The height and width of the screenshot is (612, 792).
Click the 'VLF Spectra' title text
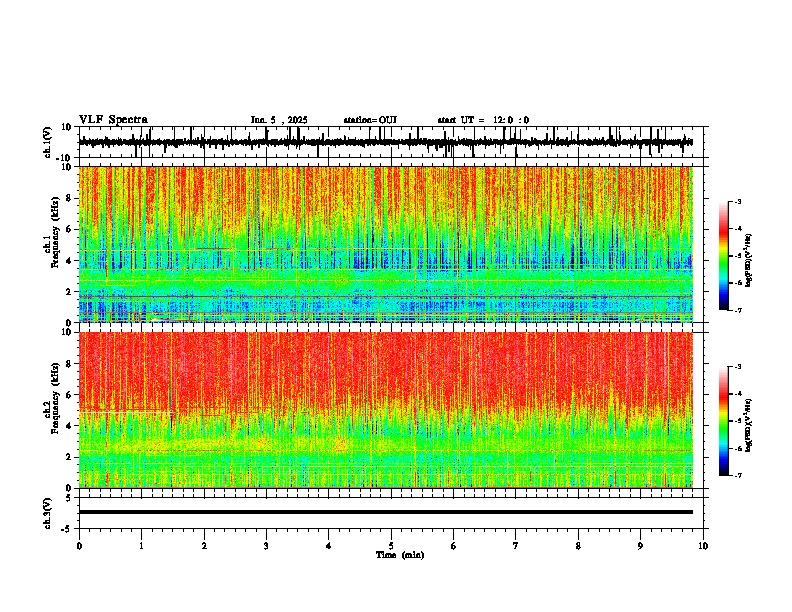(x=113, y=120)
